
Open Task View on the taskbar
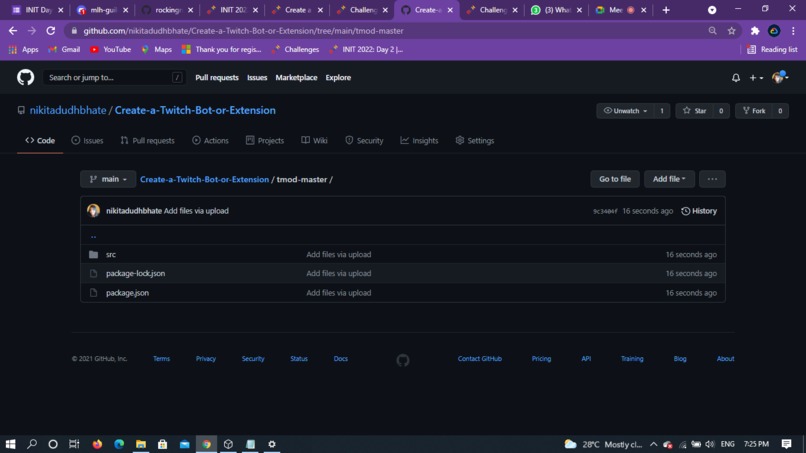pyautogui.click(x=74, y=444)
